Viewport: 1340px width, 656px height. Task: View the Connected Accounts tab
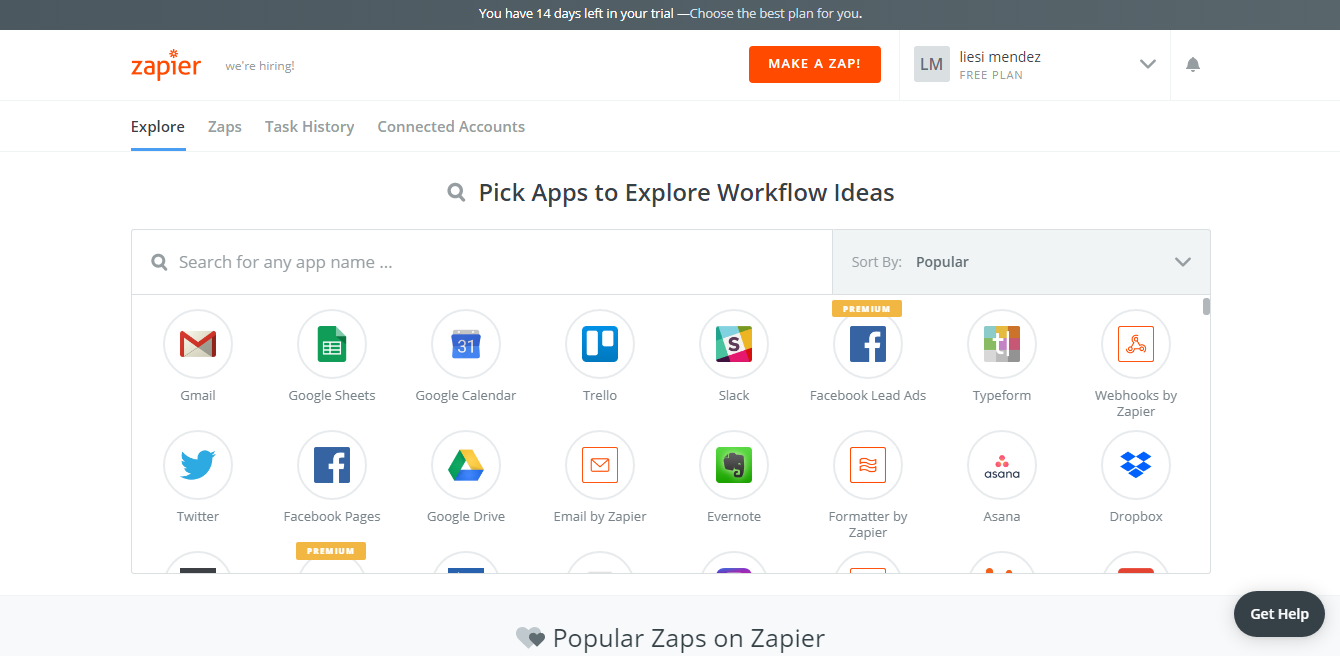[451, 127]
